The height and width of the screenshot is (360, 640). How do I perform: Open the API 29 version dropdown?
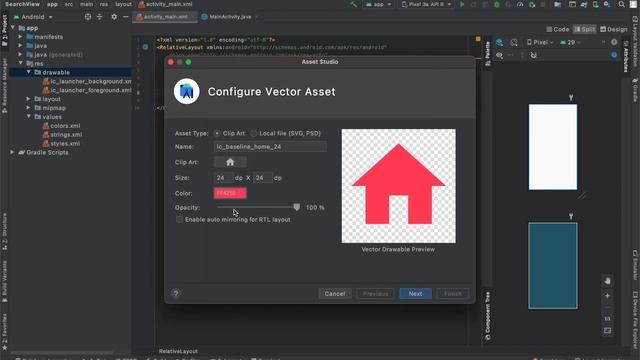[x=570, y=42]
